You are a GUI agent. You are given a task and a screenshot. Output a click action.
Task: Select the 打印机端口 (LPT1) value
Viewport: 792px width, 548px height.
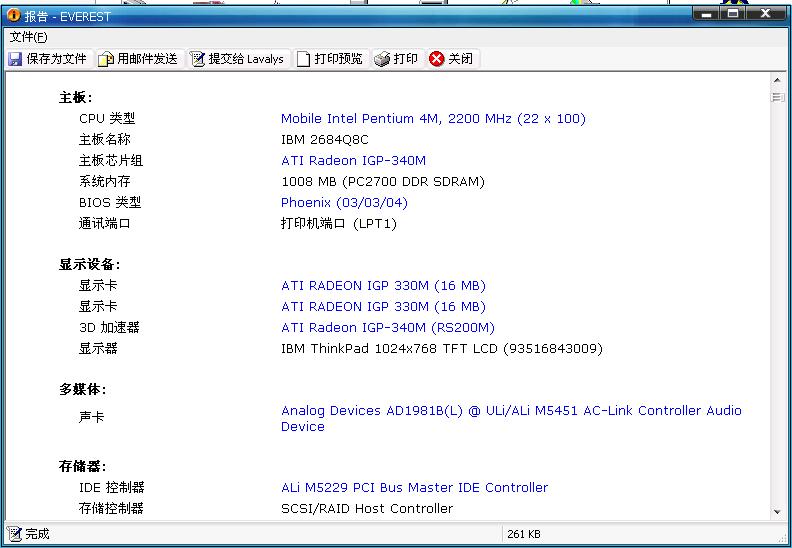coord(339,224)
